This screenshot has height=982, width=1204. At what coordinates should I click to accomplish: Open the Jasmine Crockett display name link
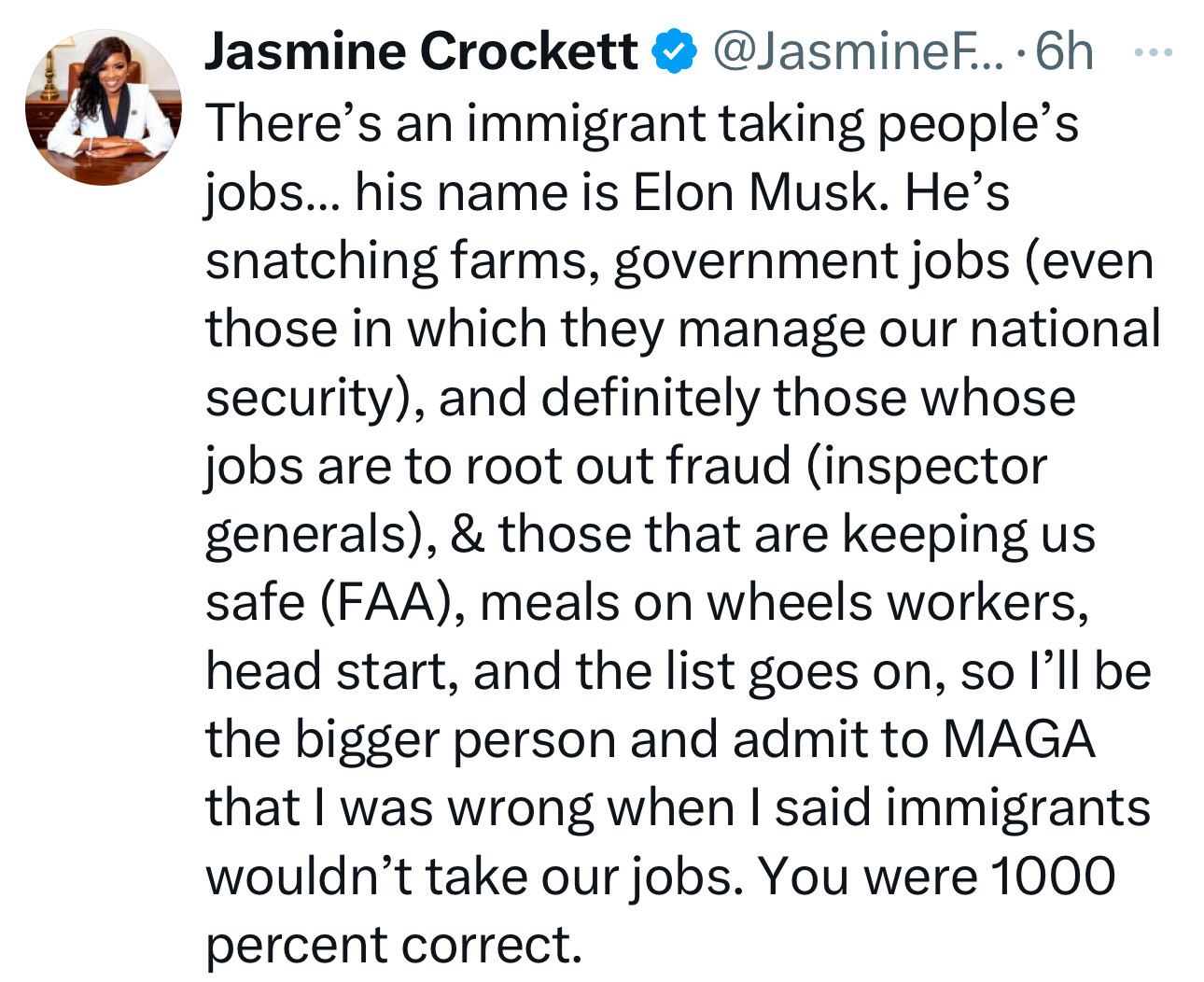[x=421, y=51]
